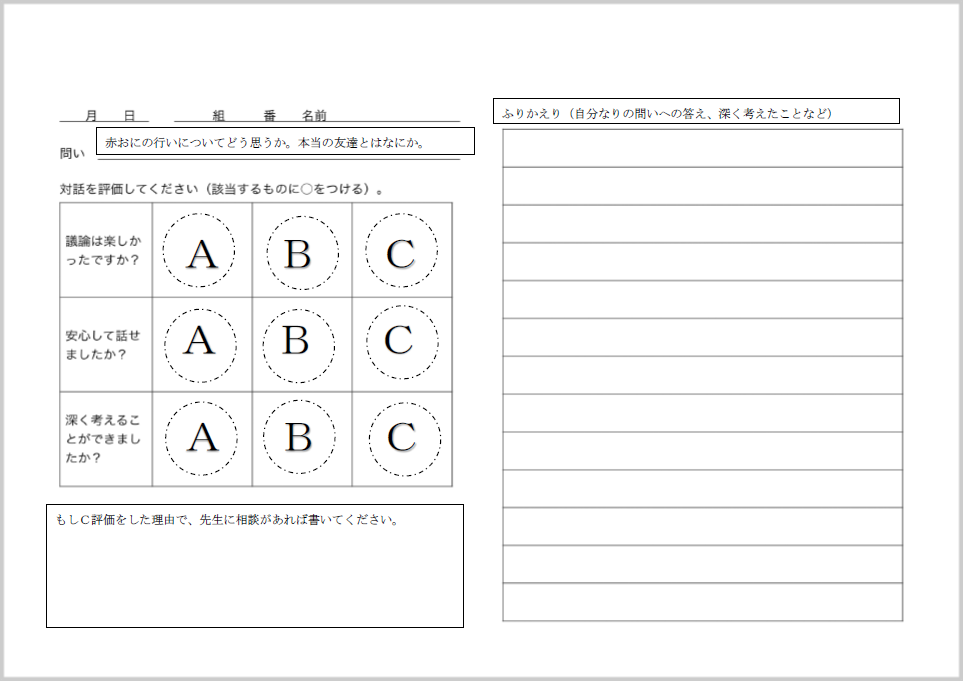
Task: Click the 問い text box about 赤おに
Action: pyautogui.click(x=286, y=141)
